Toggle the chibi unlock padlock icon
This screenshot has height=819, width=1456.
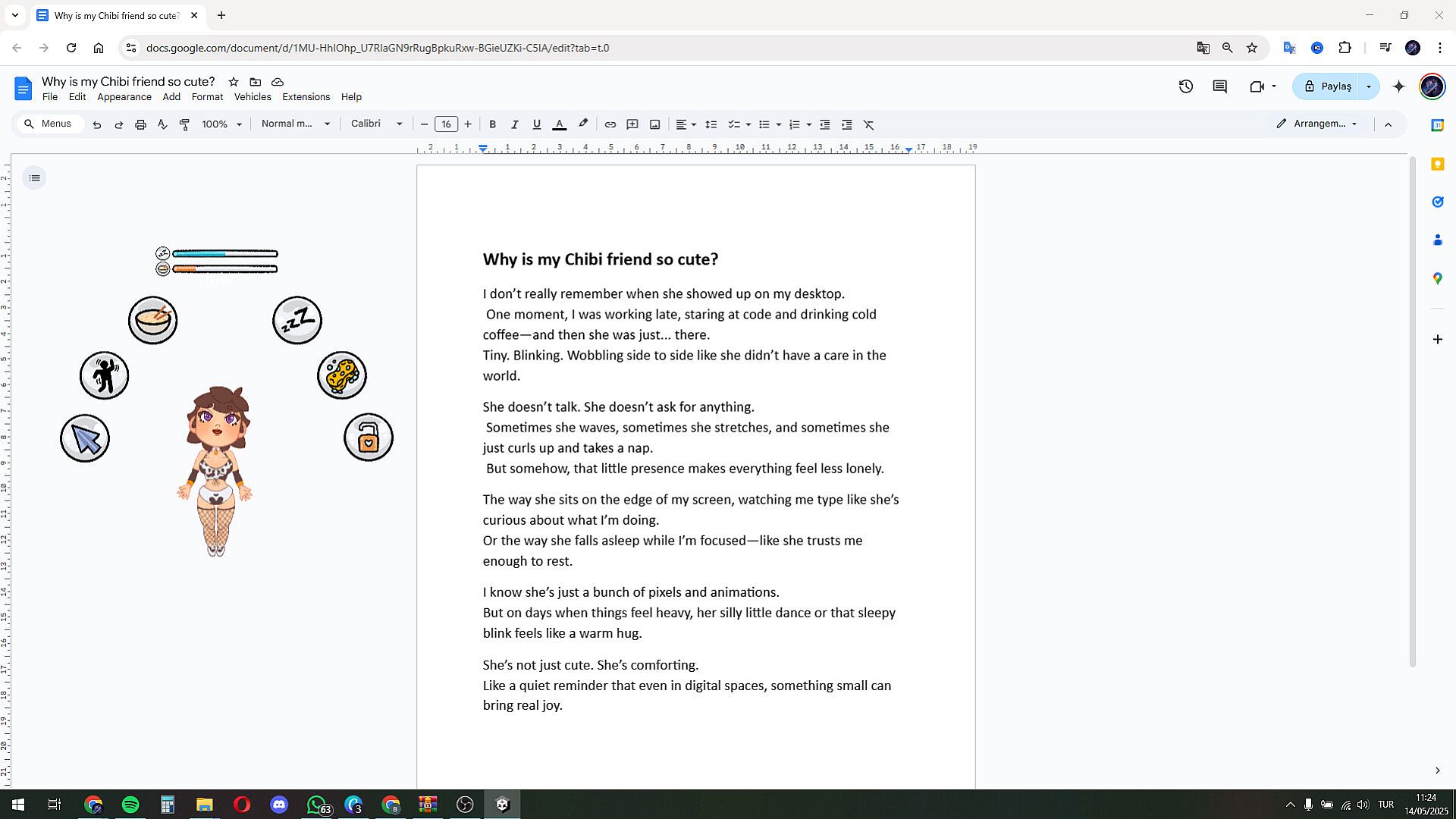[x=369, y=438]
